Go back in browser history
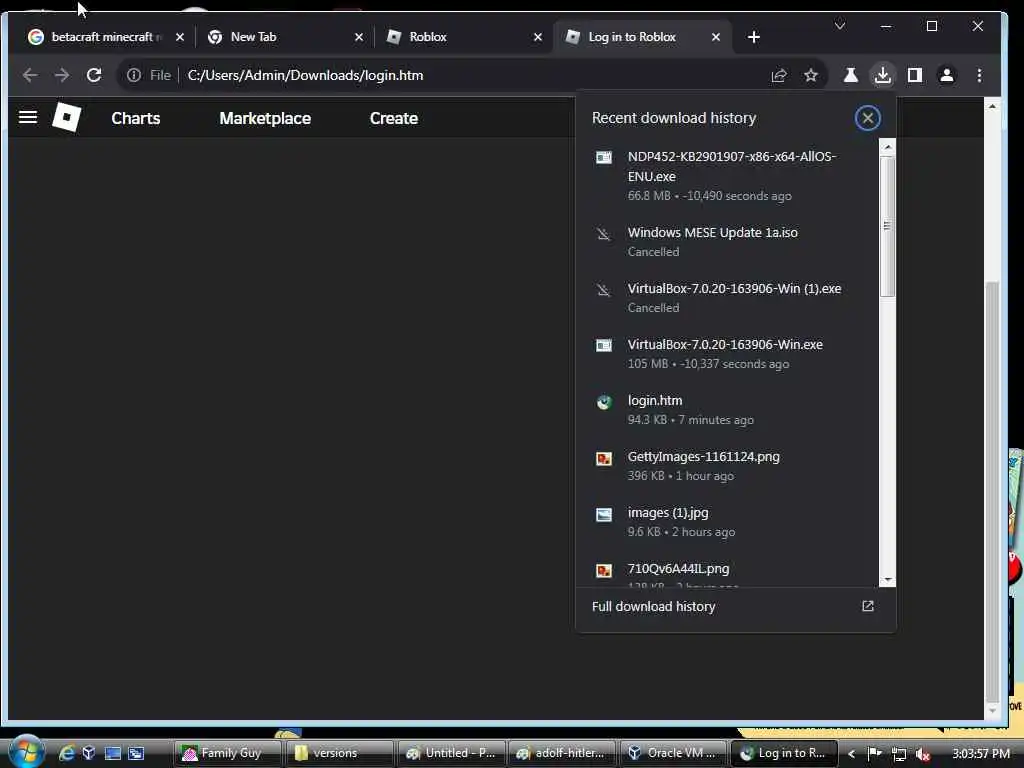 click(30, 75)
